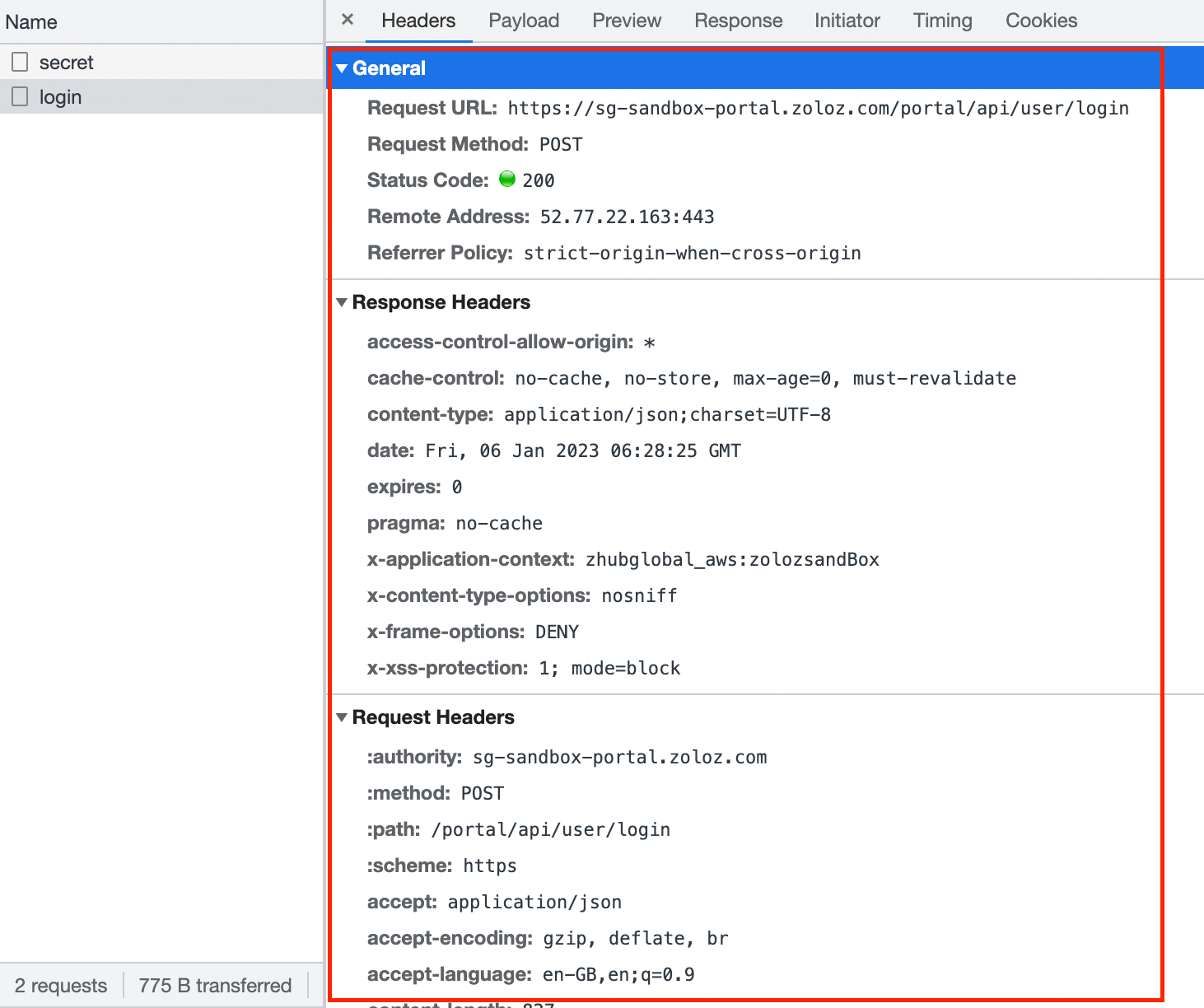Click the accept-encoding header value
The image size is (1204, 1008).
[635, 938]
